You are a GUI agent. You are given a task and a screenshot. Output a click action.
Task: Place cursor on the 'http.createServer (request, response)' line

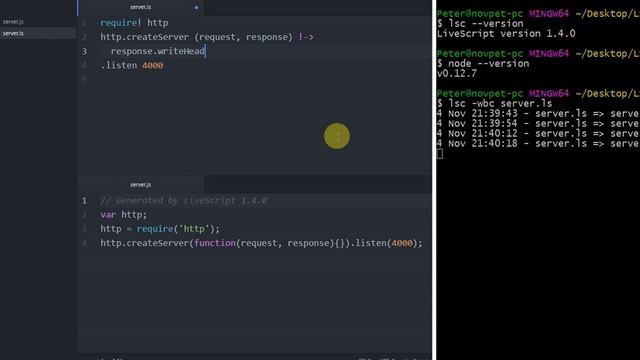[x=207, y=37]
